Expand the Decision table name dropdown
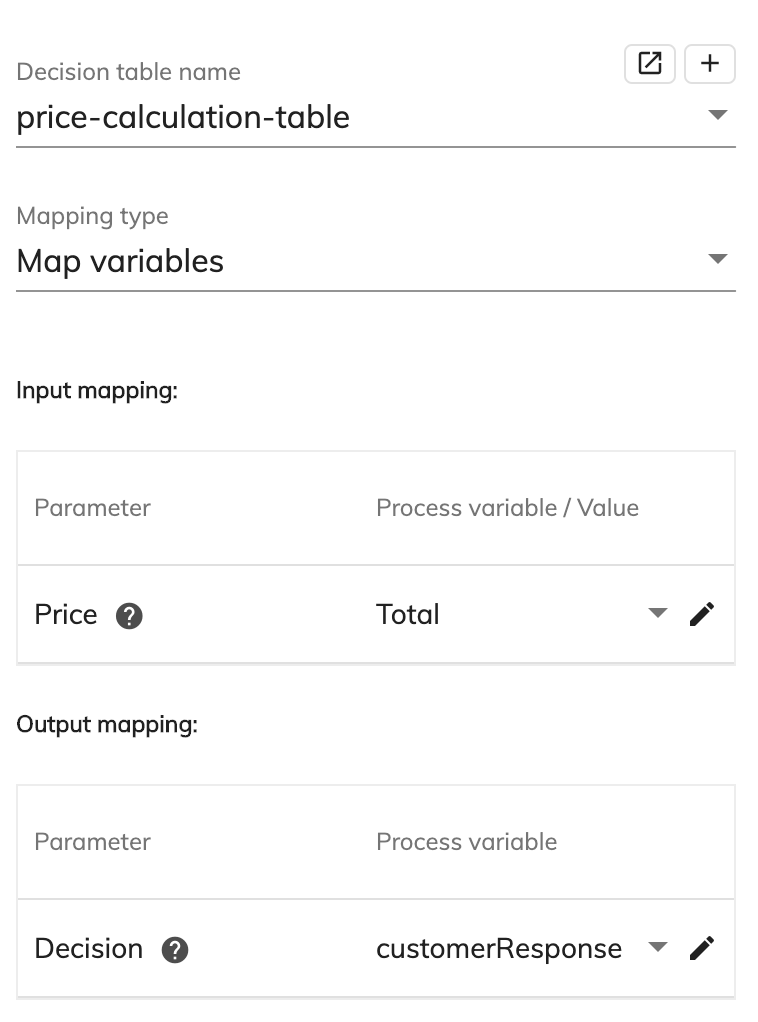 point(718,115)
